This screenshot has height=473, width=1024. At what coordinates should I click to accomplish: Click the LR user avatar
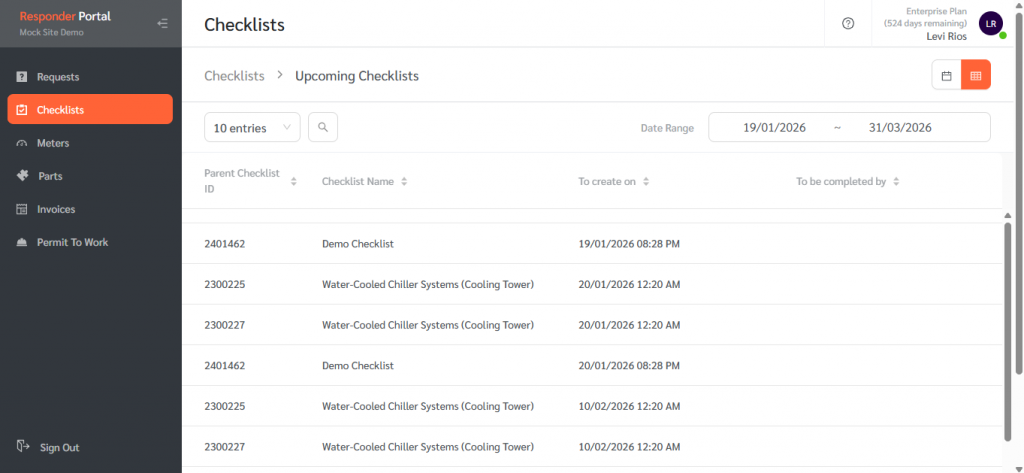(x=990, y=24)
